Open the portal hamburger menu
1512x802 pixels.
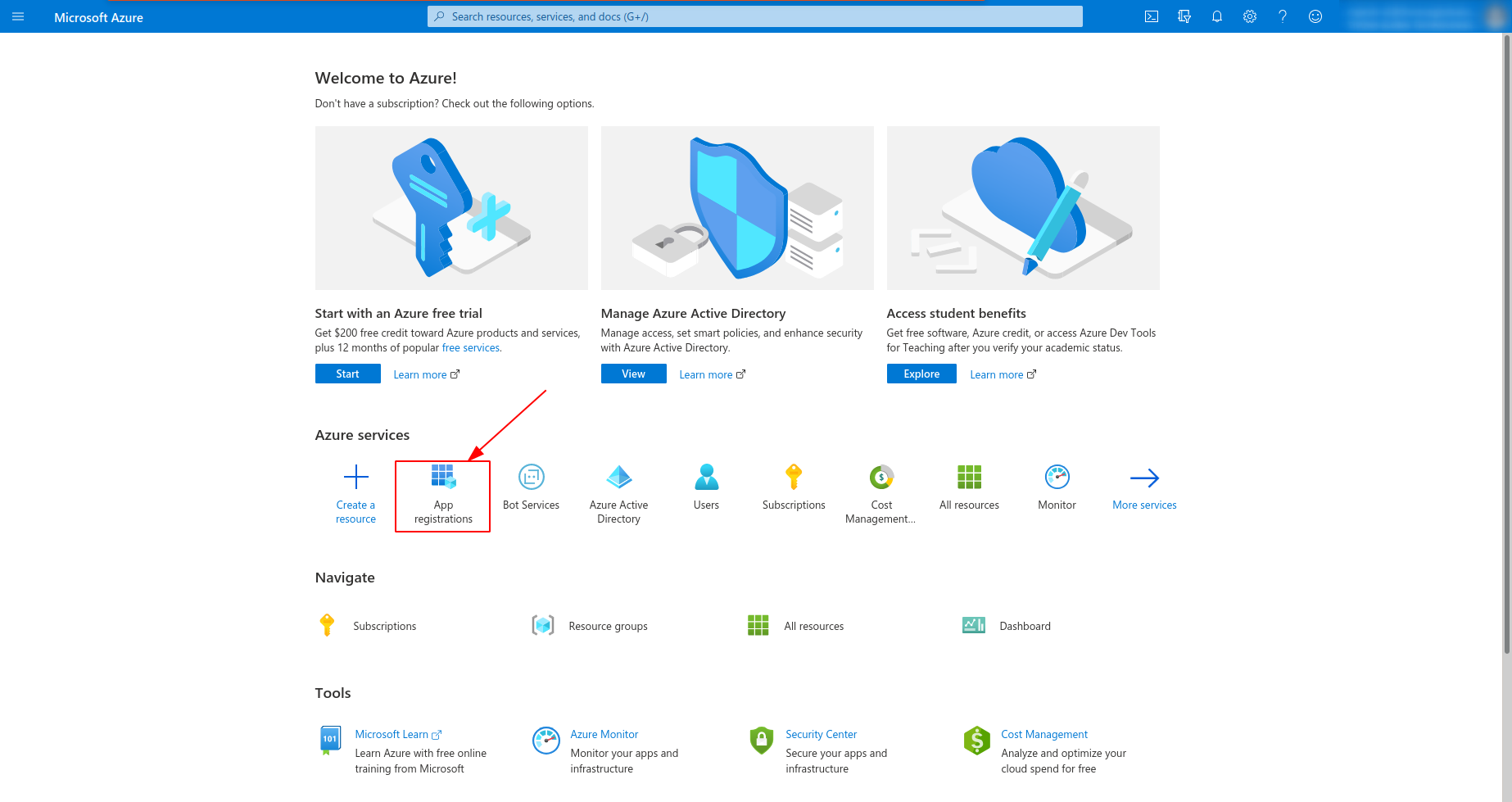pos(18,16)
